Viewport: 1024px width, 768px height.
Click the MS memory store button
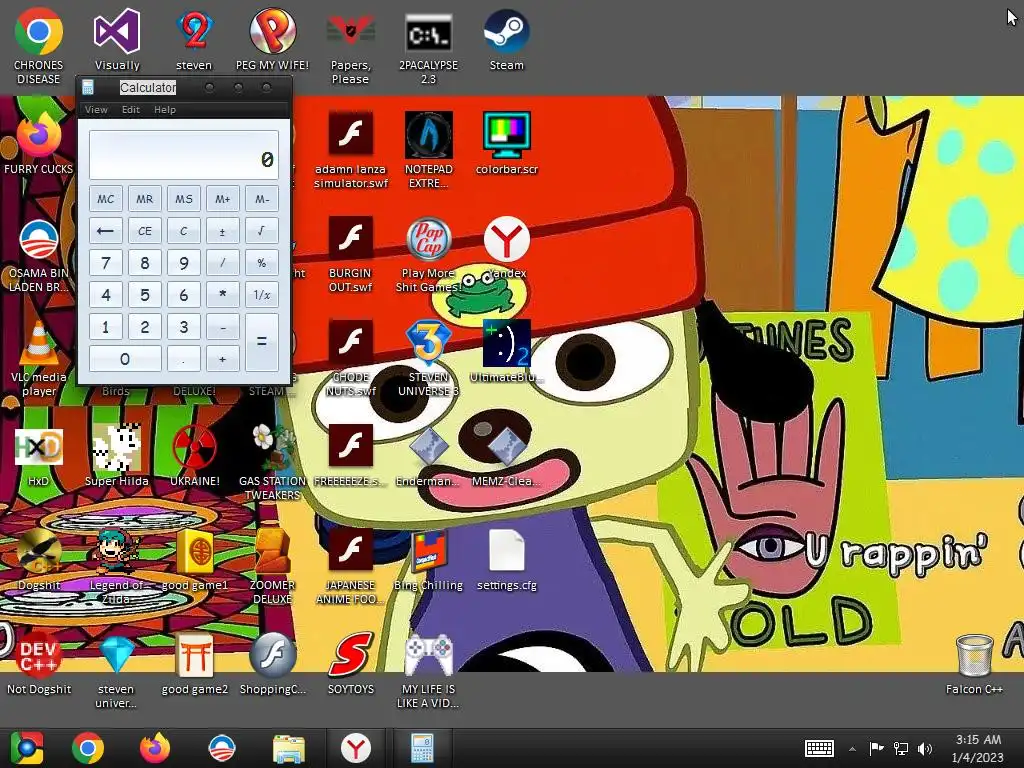tap(184, 199)
